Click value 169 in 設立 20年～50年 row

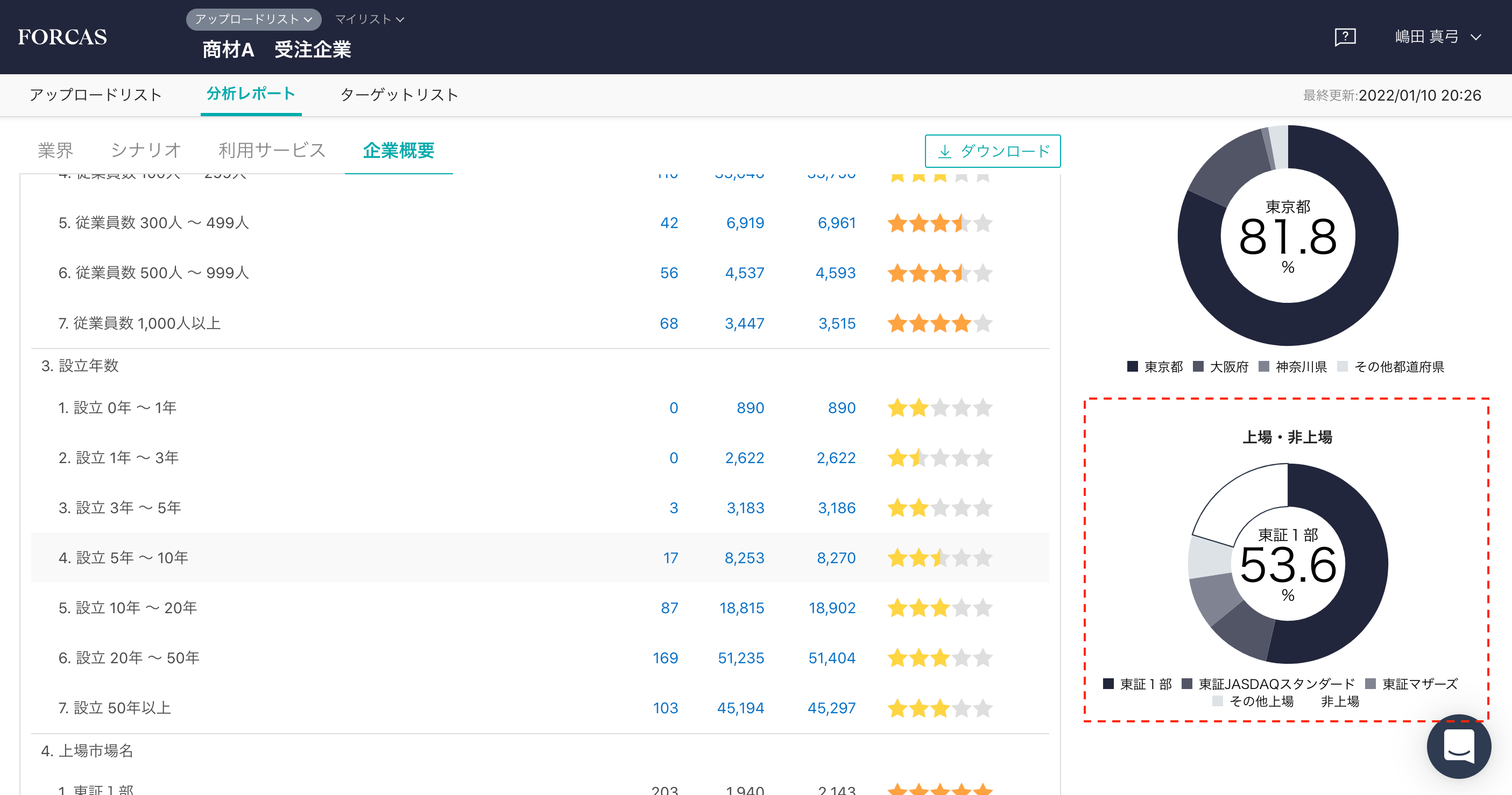point(665,658)
